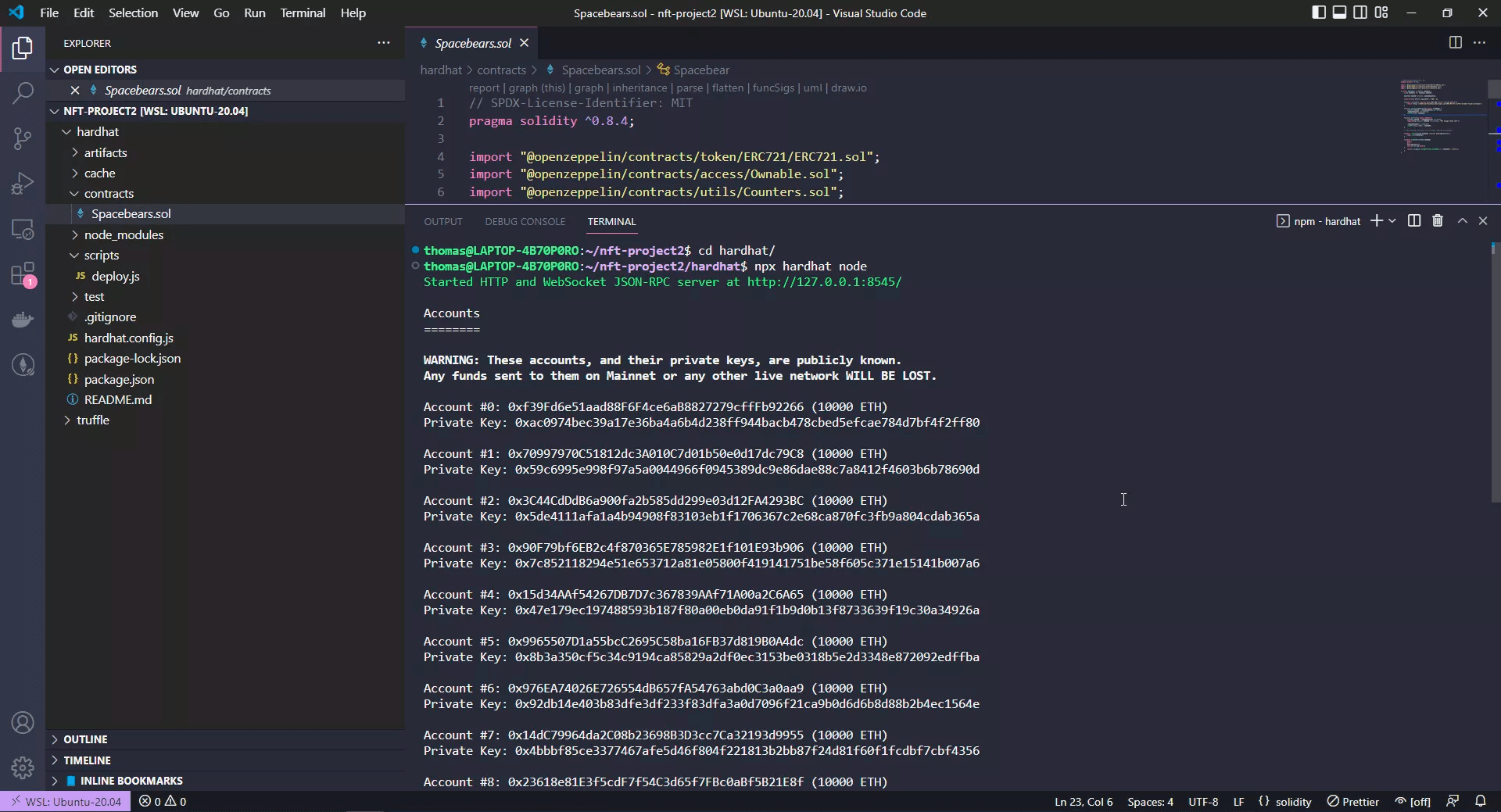
Task: Toggle the bottom panel layout icon
Action: [x=1339, y=13]
